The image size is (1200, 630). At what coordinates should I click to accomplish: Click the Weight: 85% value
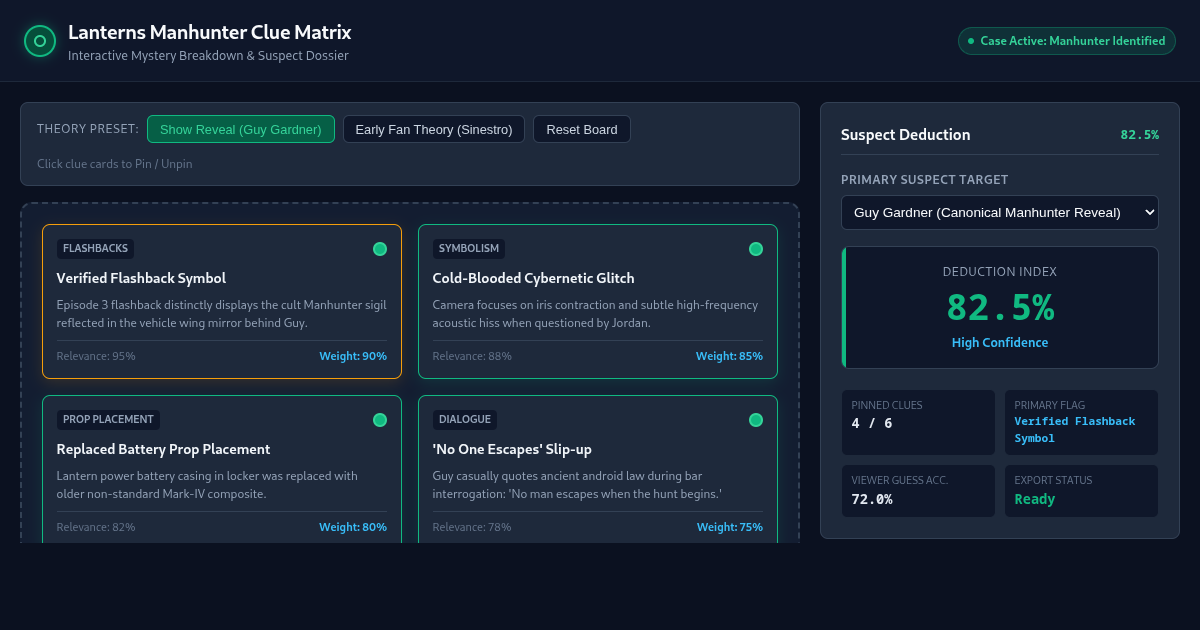pos(729,356)
